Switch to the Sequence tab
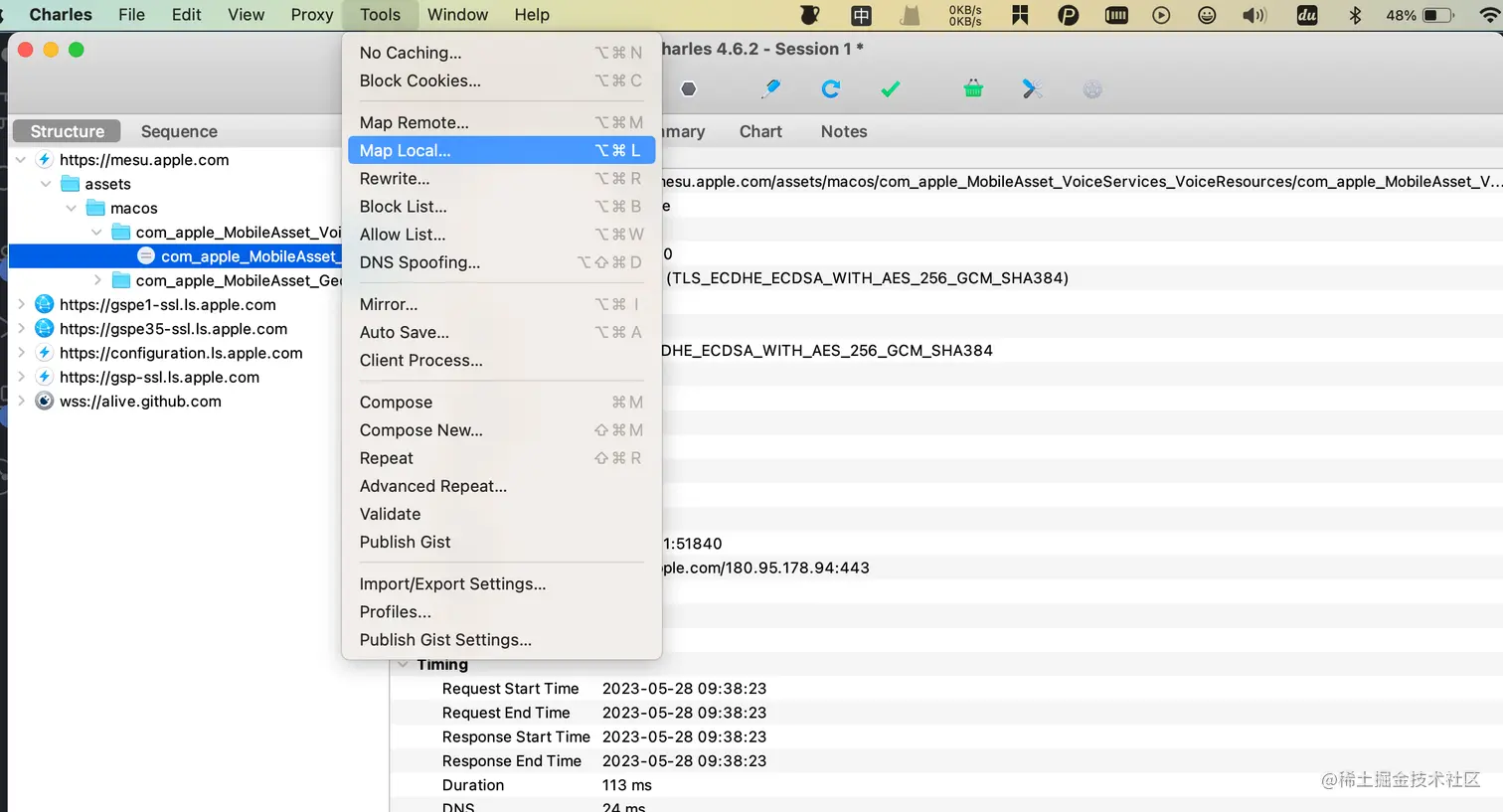Screen dimensions: 1503x812 tap(179, 131)
